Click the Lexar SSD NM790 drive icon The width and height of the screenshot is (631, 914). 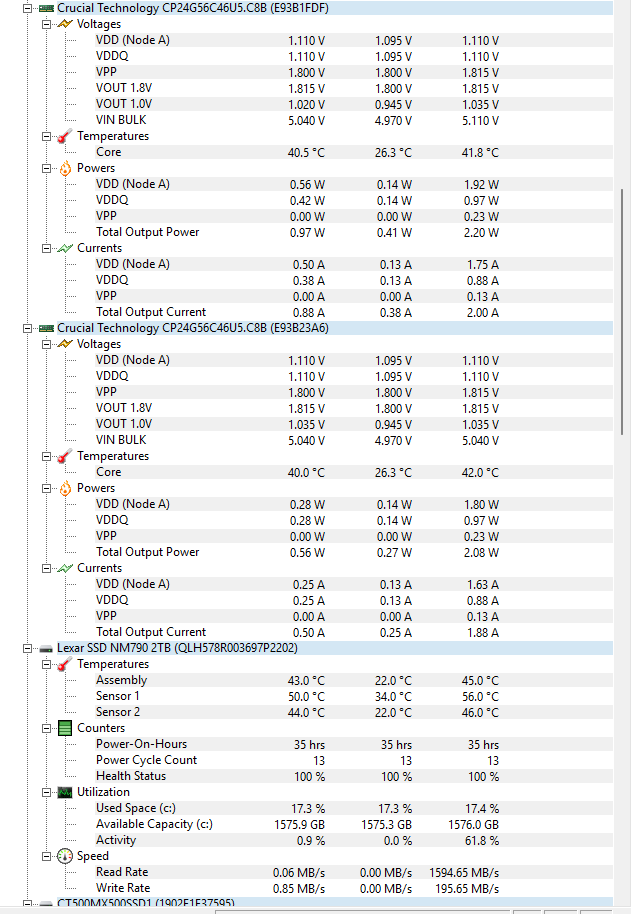point(47,648)
